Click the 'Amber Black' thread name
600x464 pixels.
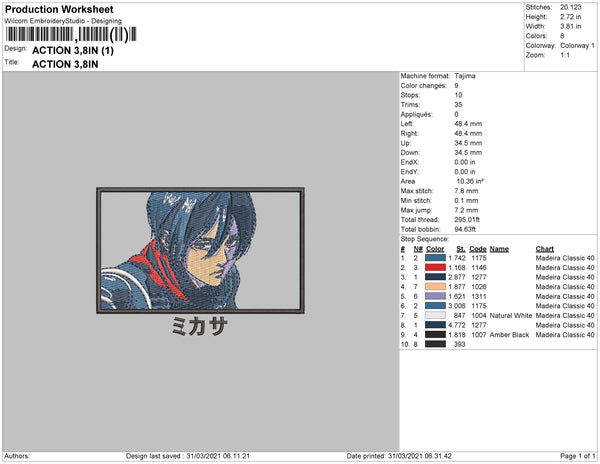click(509, 335)
